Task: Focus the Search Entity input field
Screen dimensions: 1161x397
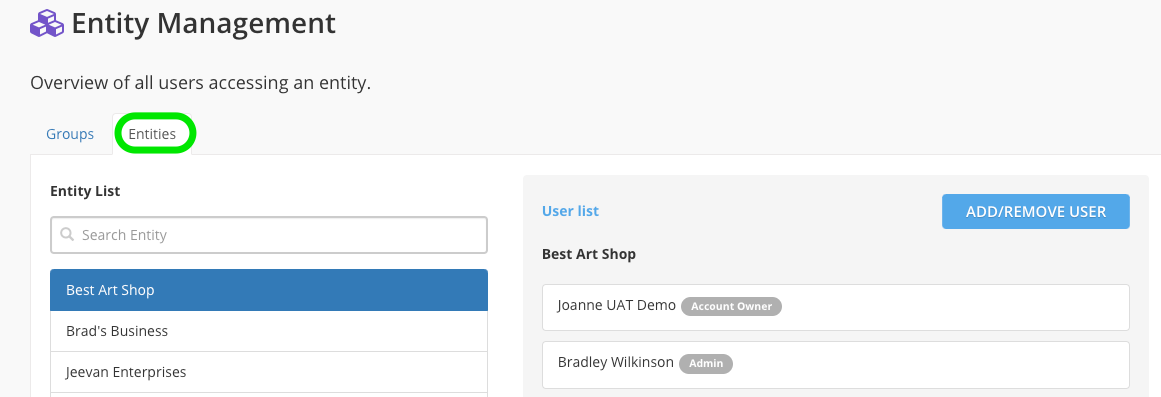Action: (x=269, y=235)
